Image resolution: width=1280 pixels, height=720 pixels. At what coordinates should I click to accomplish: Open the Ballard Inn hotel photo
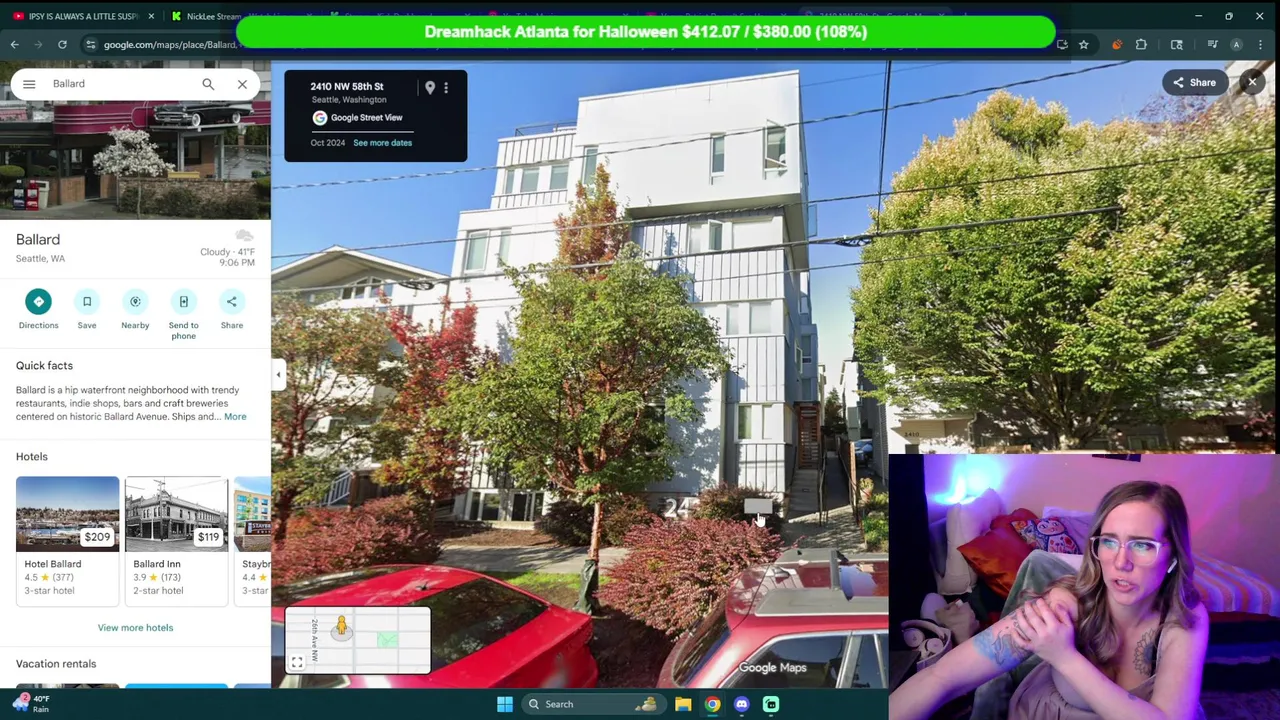pyautogui.click(x=176, y=514)
